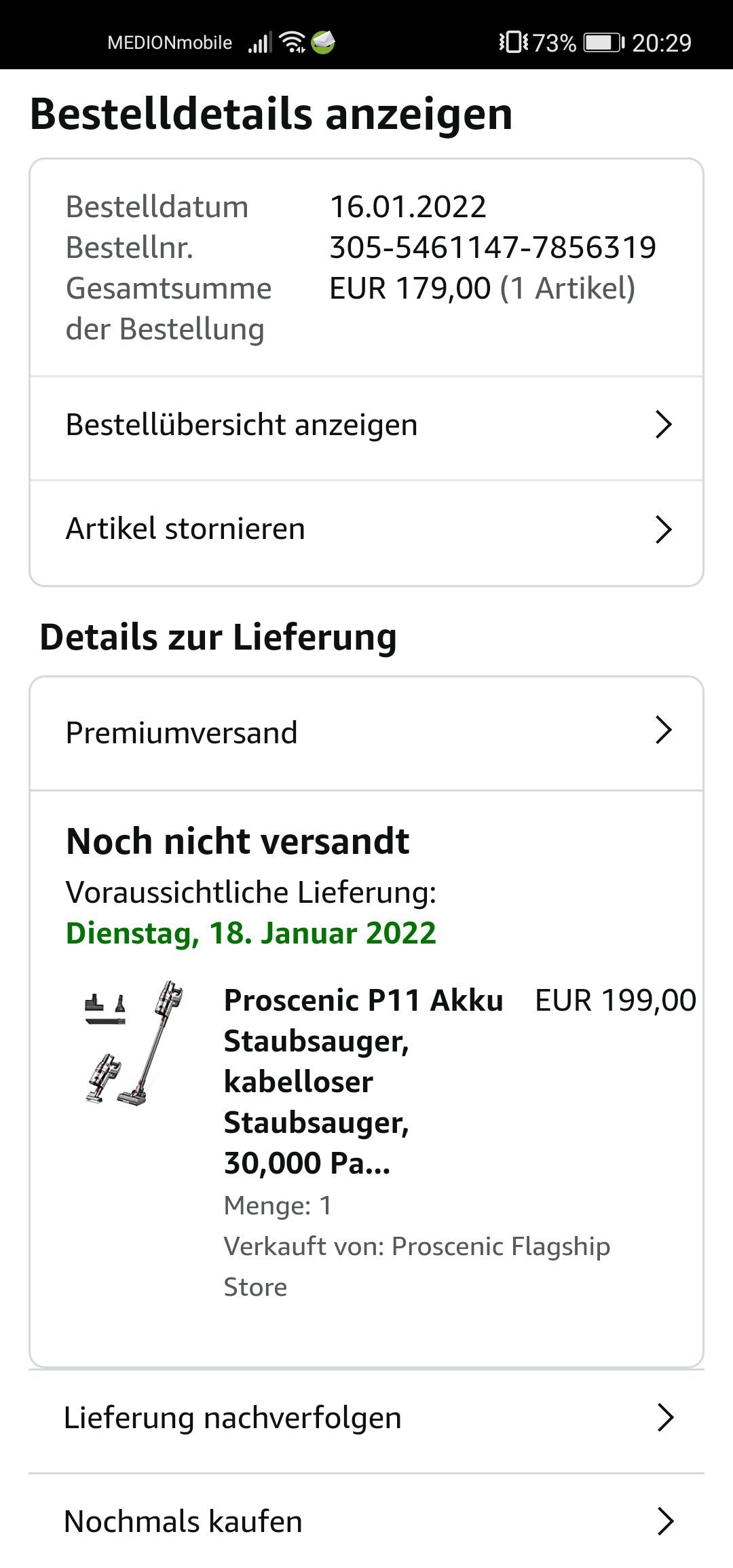
Task: Open the Premiumversand chevron arrow
Action: pyautogui.click(x=663, y=730)
